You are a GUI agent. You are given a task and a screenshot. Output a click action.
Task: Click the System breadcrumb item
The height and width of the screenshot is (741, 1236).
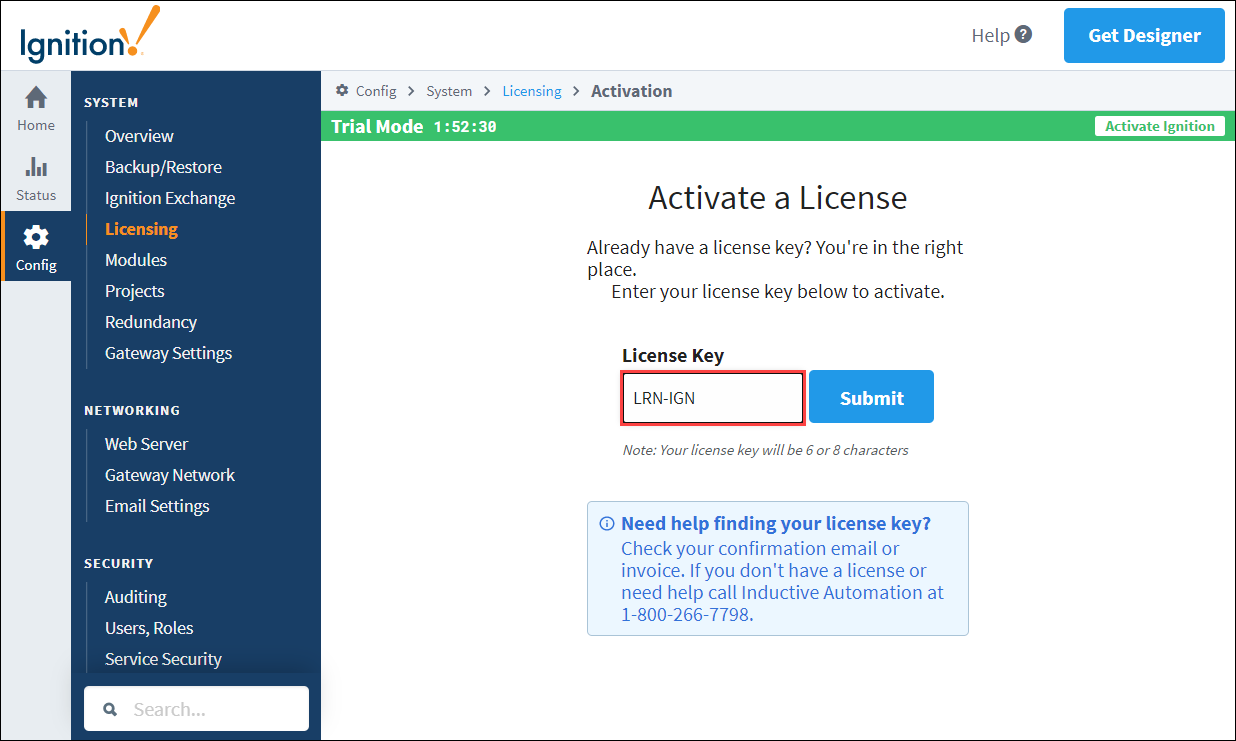pos(449,91)
